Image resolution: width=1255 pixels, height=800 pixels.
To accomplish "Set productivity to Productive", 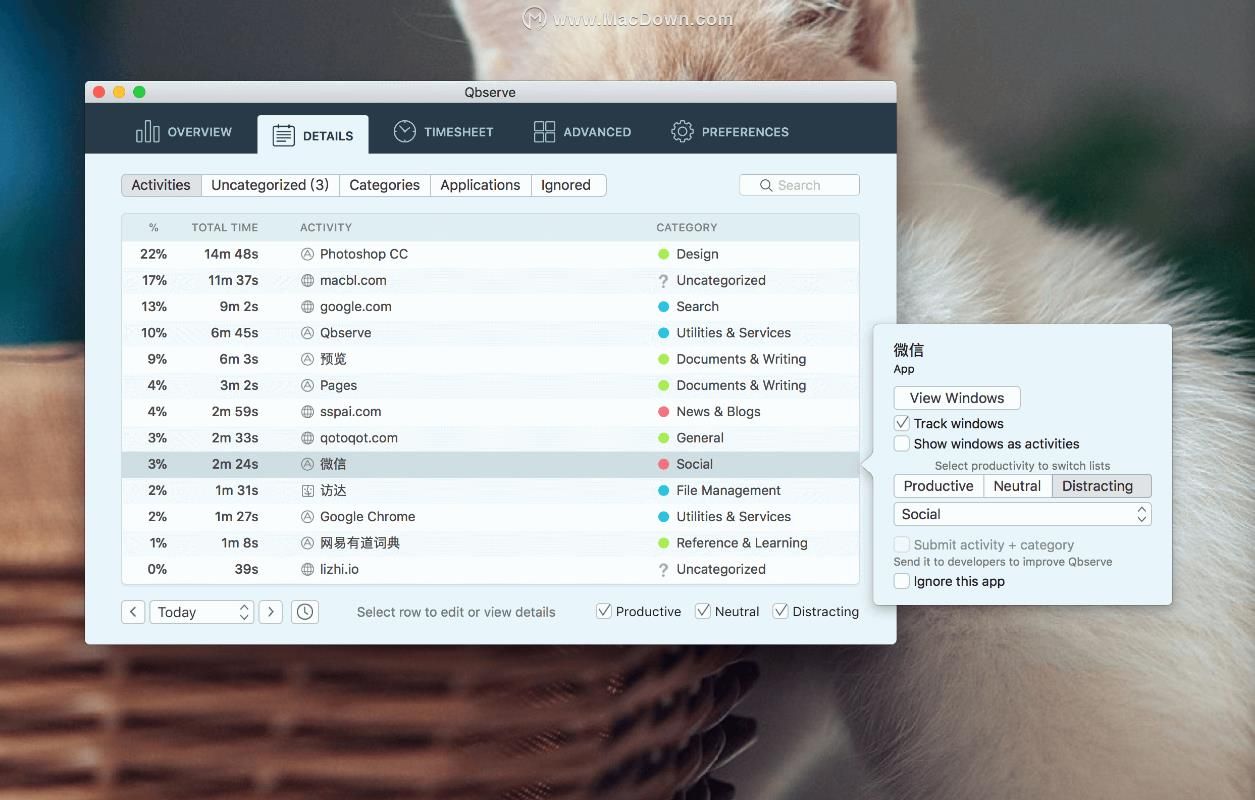I will pos(938,486).
